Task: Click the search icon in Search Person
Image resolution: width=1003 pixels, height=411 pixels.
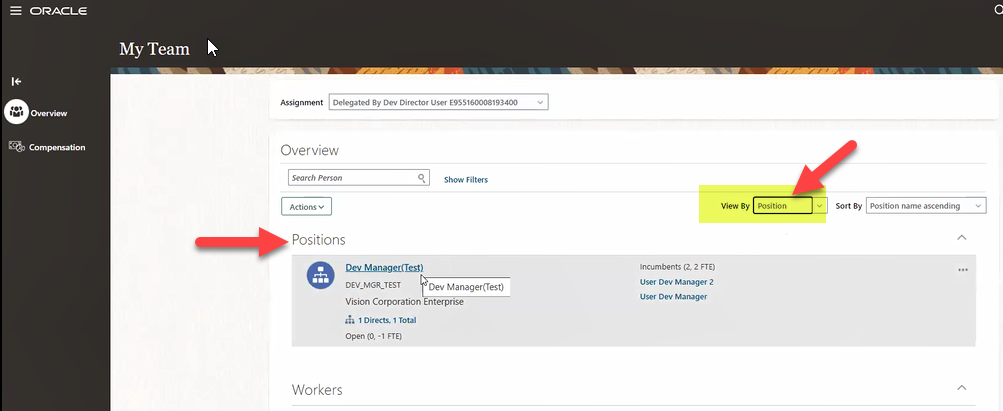Action: (x=422, y=178)
